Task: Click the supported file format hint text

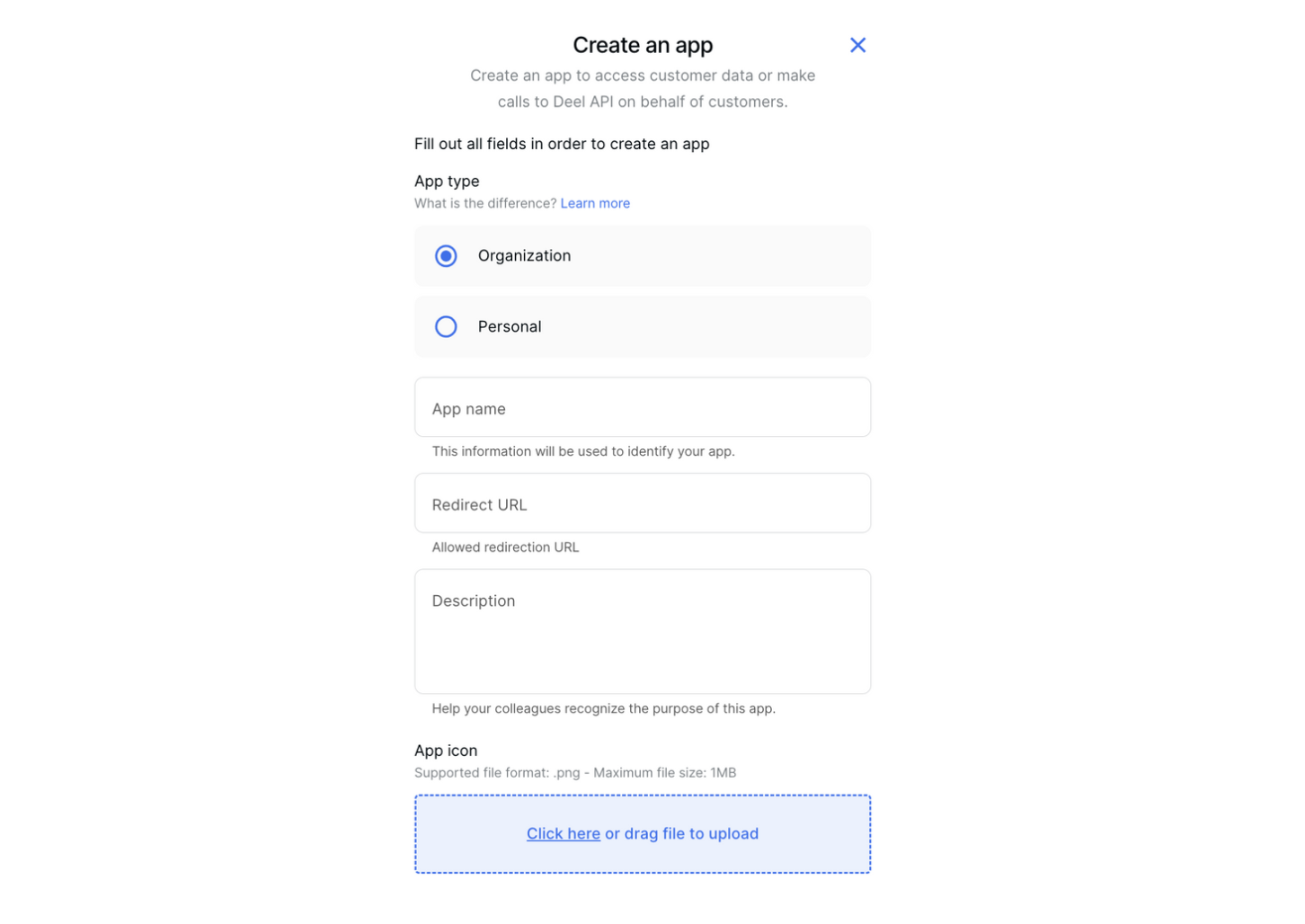Action: click(575, 772)
